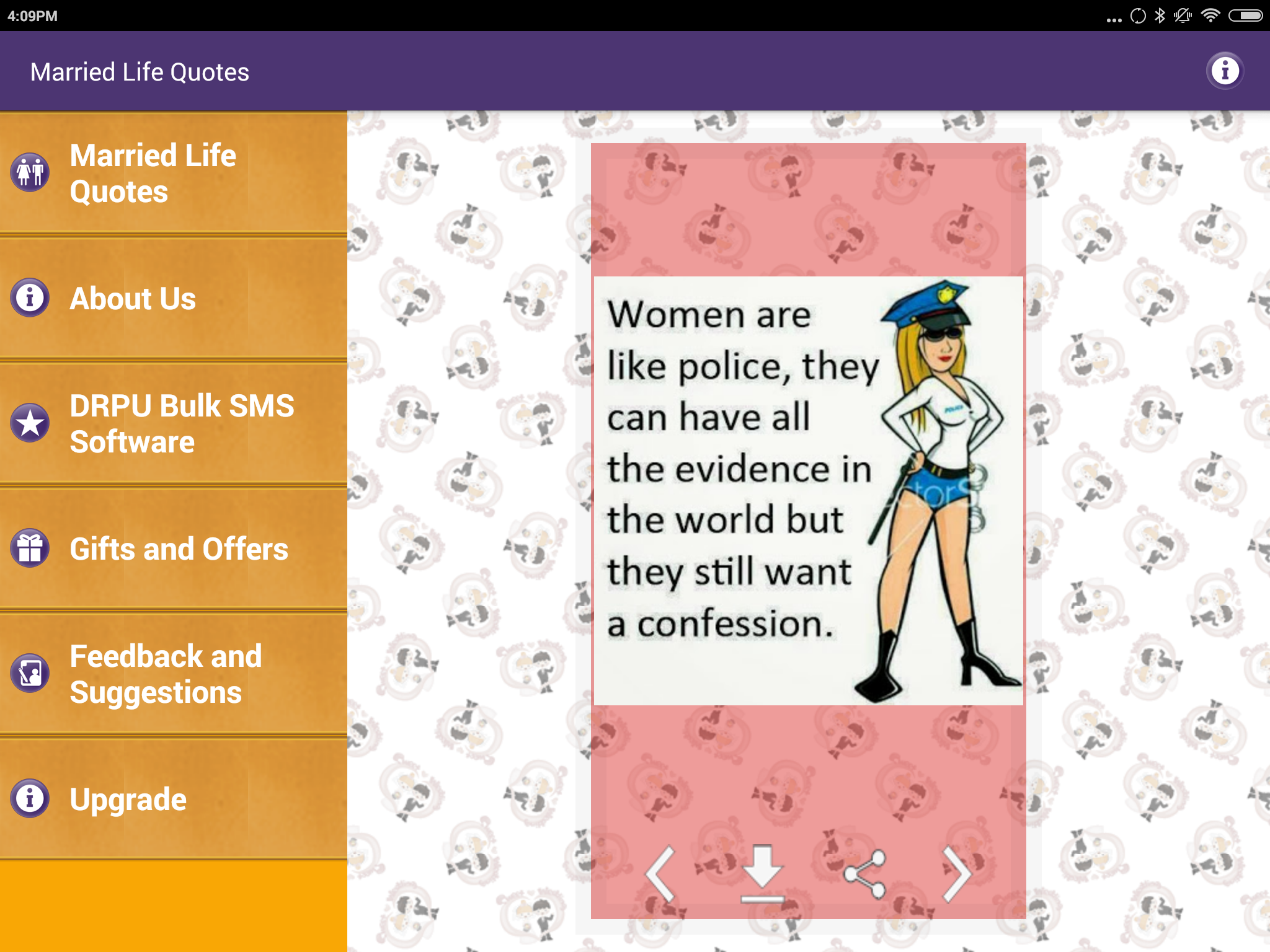Screen dimensions: 1270x952
Task: Click the star icon for DRPU Bulk SMS
Action: pyautogui.click(x=30, y=423)
